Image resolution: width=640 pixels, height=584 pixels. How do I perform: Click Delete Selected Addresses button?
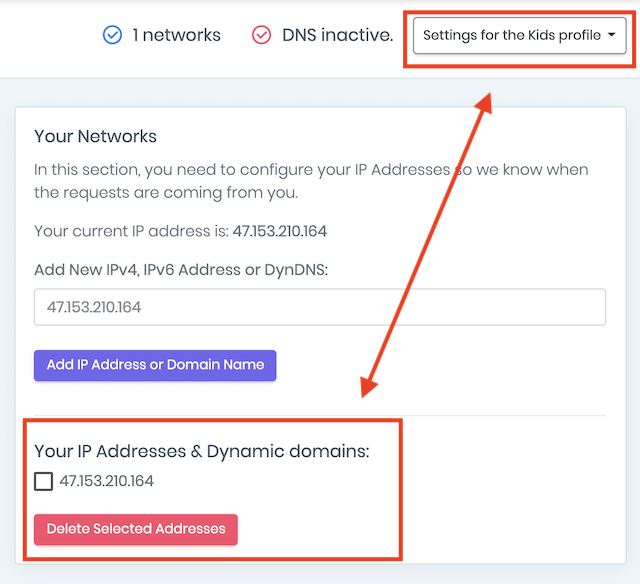click(x=136, y=529)
